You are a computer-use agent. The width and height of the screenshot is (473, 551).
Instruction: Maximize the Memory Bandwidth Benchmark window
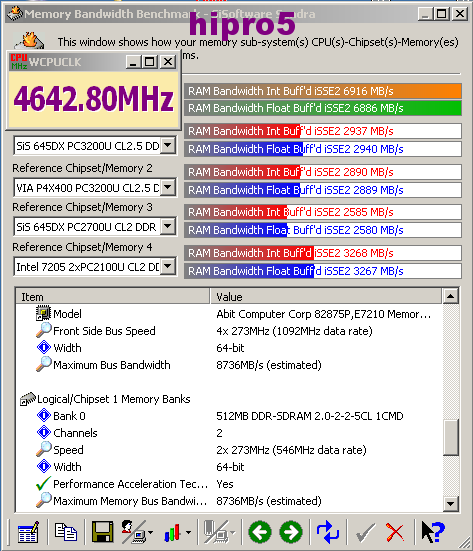coord(441,14)
